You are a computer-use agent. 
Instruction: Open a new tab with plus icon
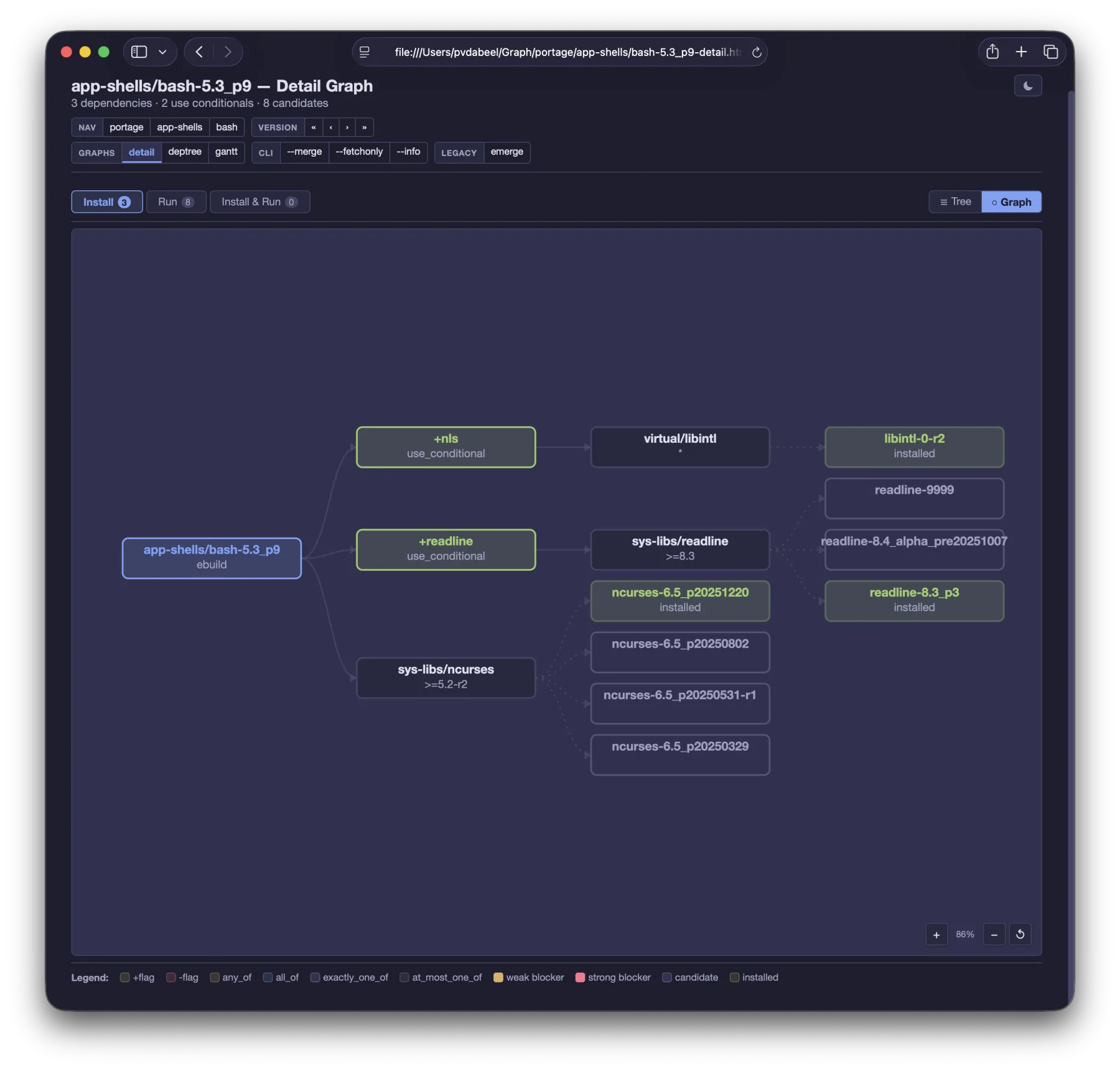(1021, 52)
